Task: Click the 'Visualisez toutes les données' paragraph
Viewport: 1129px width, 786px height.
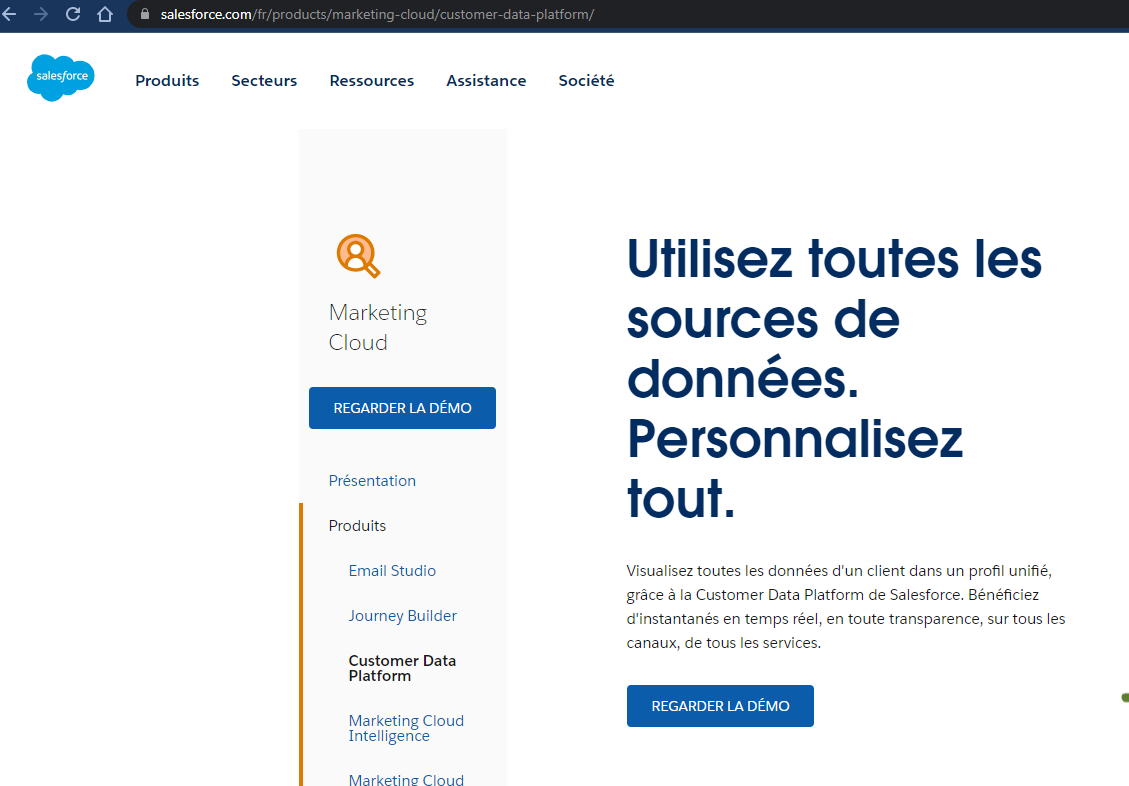Action: click(845, 607)
